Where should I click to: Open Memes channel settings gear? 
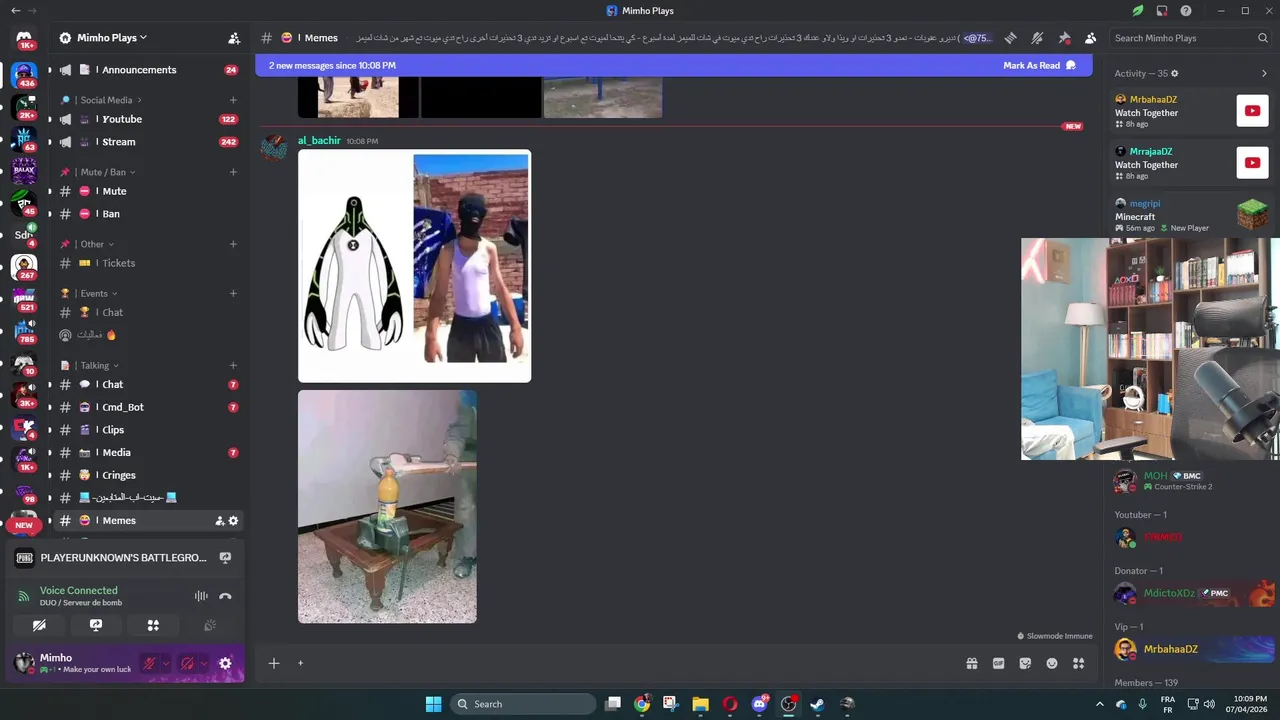point(234,520)
